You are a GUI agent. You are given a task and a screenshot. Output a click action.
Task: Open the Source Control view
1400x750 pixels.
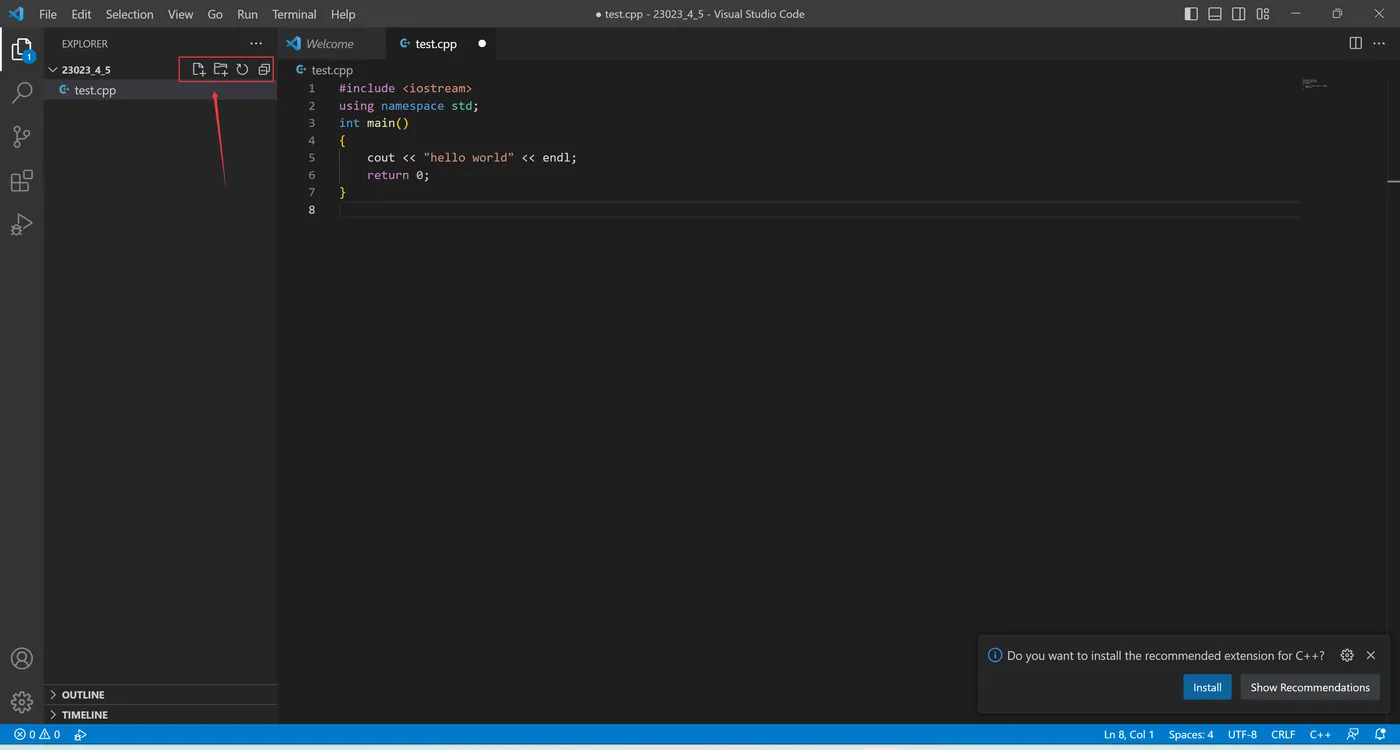click(x=21, y=137)
